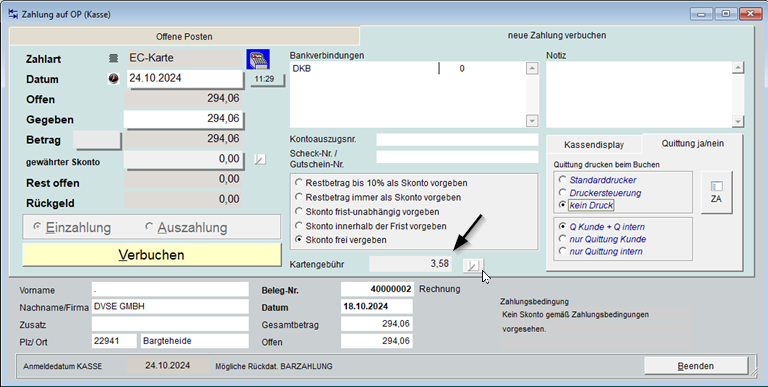Click the Plz field 22941
The height and width of the screenshot is (387, 768).
(x=114, y=341)
